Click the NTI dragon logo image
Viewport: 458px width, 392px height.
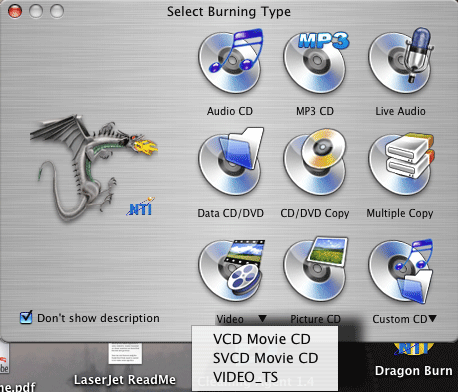click(x=94, y=168)
